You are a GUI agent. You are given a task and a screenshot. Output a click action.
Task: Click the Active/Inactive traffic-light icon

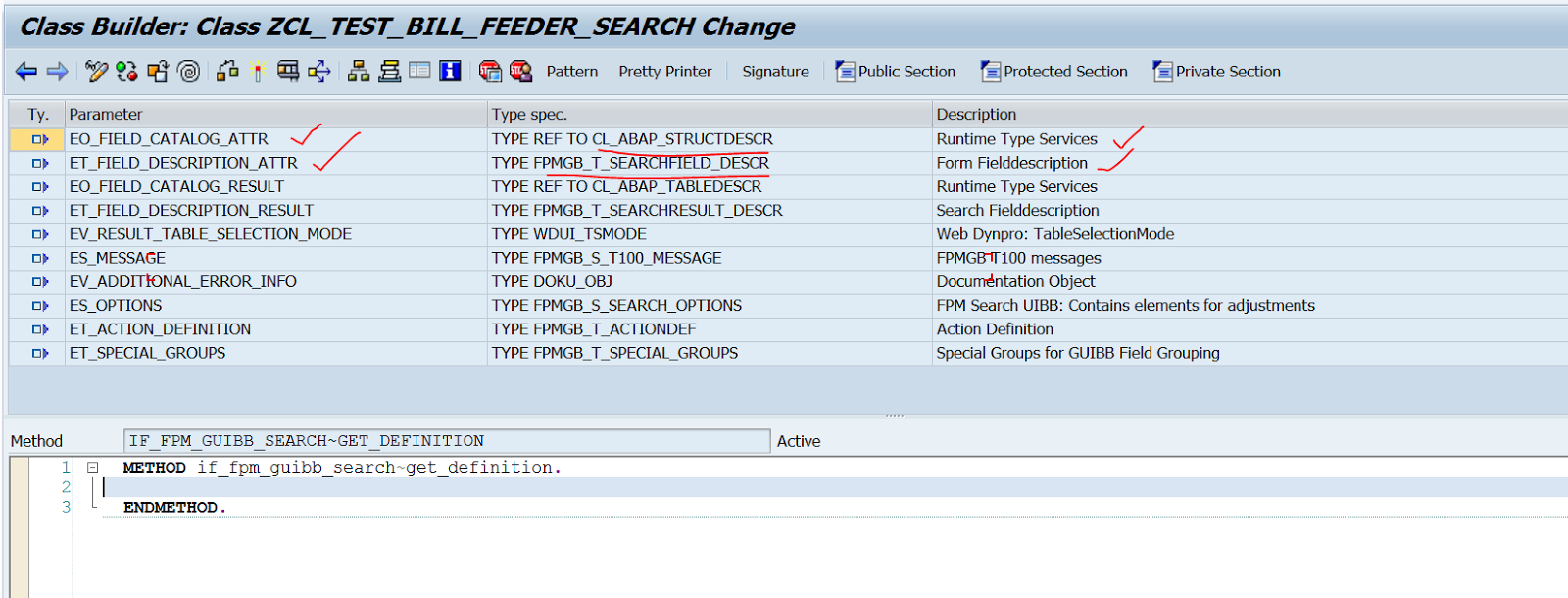(126, 72)
